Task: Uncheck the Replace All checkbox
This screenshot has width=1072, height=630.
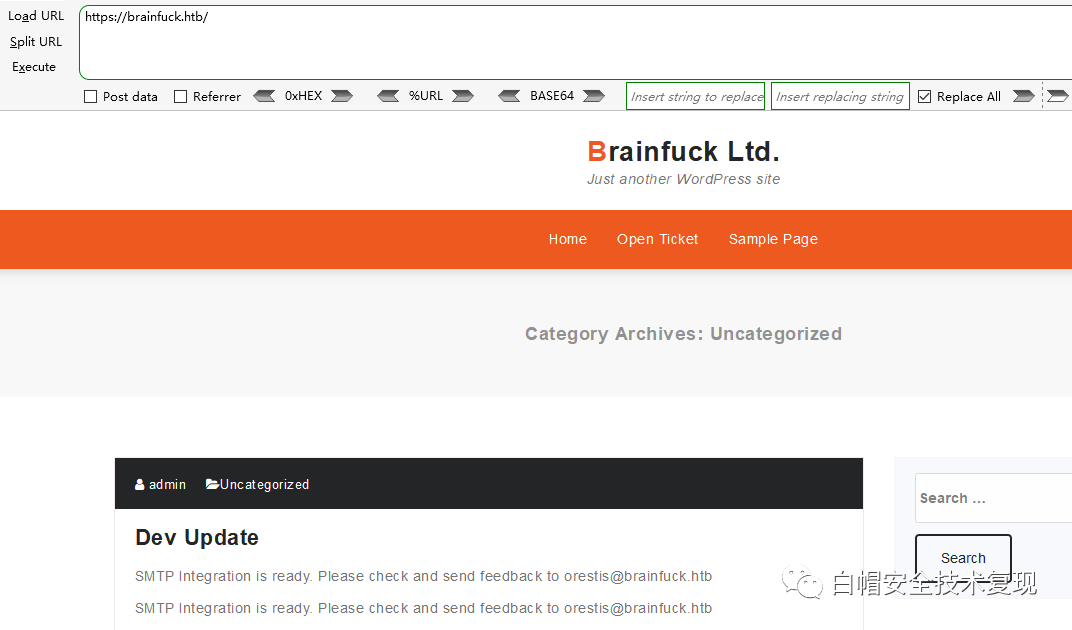Action: click(924, 97)
